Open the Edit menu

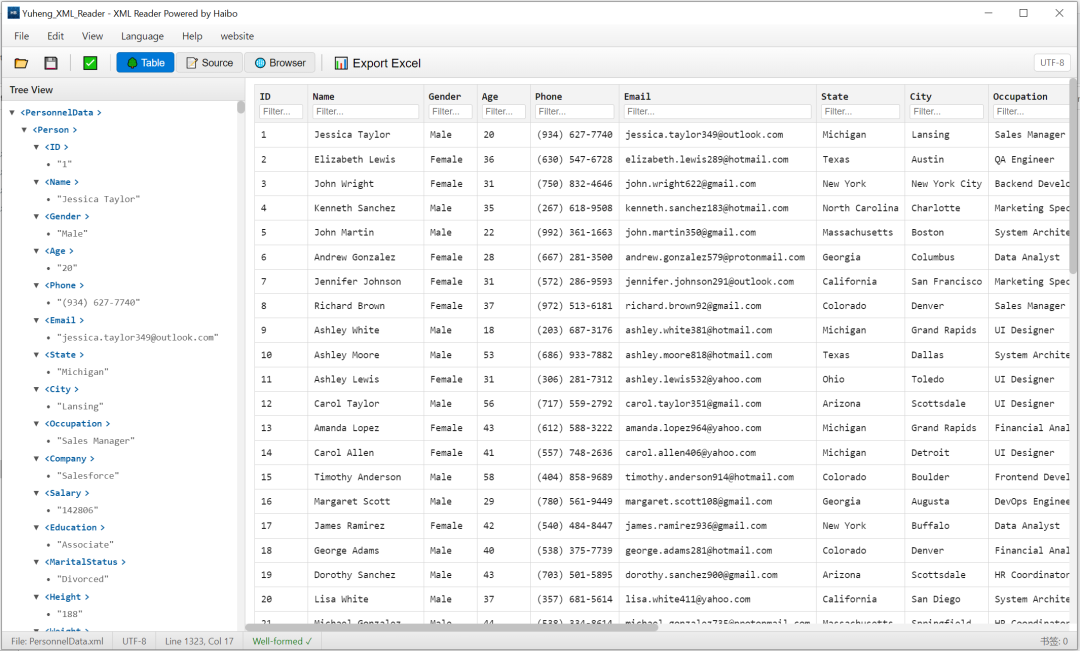click(55, 36)
